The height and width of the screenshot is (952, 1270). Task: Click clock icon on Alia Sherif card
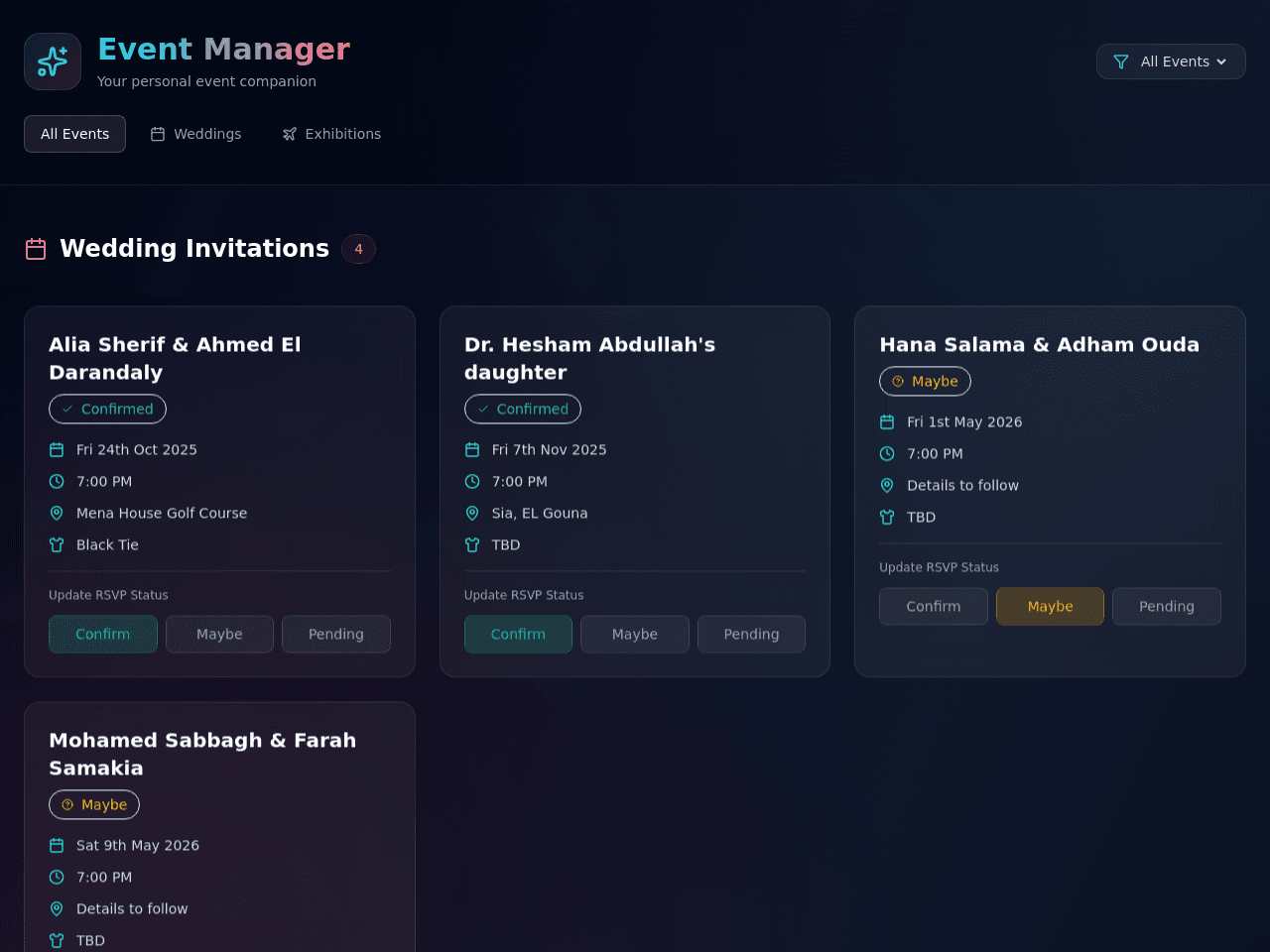coord(57,481)
